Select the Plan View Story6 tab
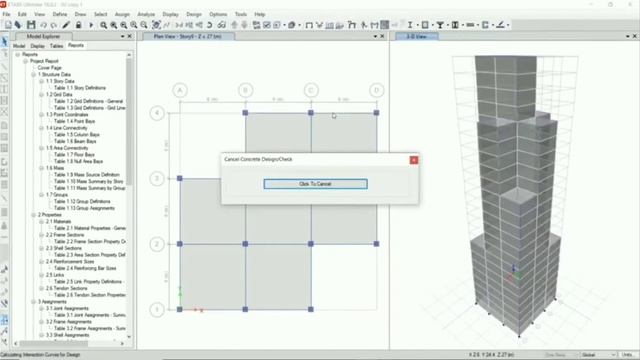640x360 pixels. pyautogui.click(x=188, y=36)
